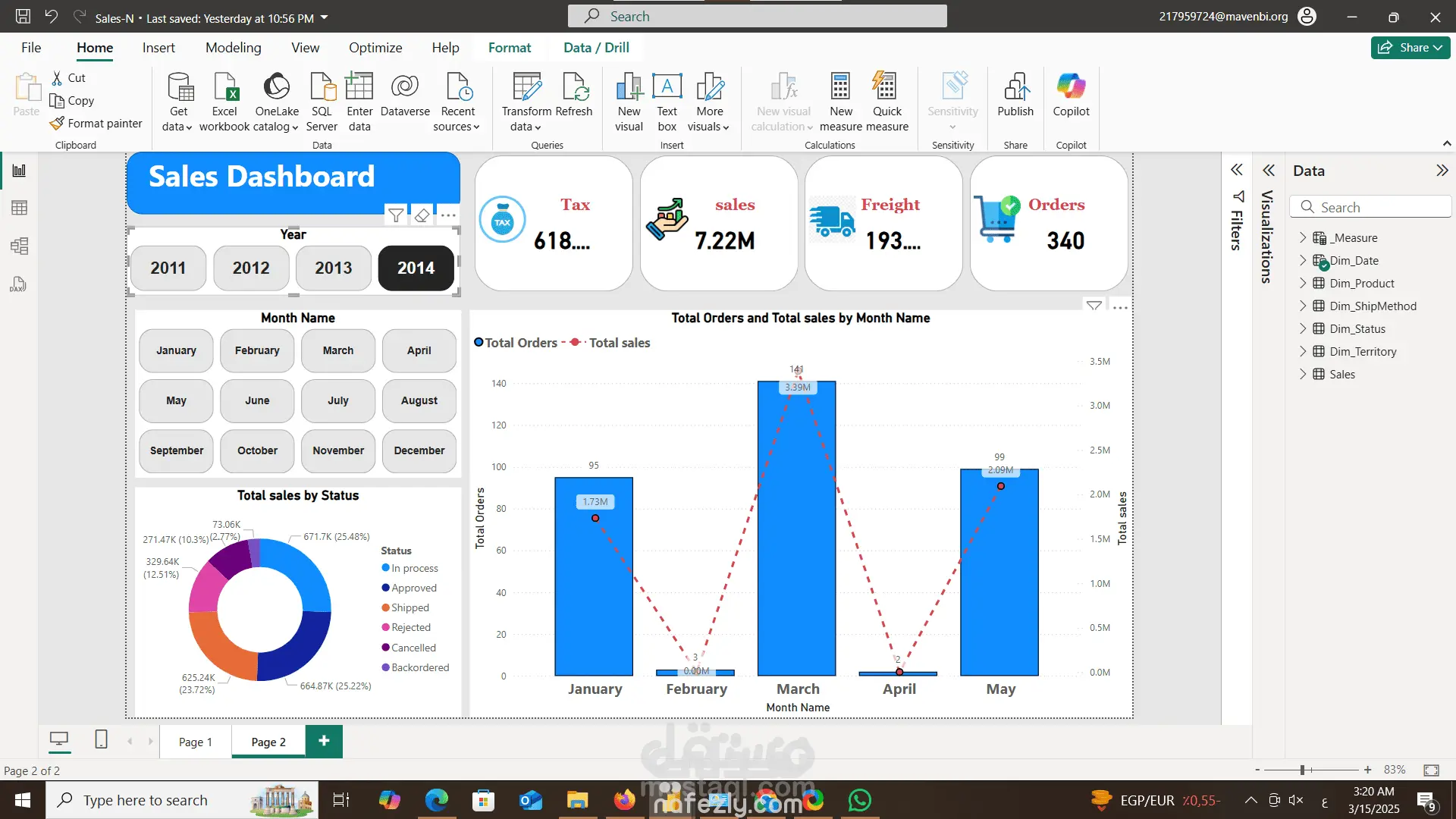Click the eraser clear selections icon
Viewport: 1456px width, 819px height.
[x=422, y=215]
